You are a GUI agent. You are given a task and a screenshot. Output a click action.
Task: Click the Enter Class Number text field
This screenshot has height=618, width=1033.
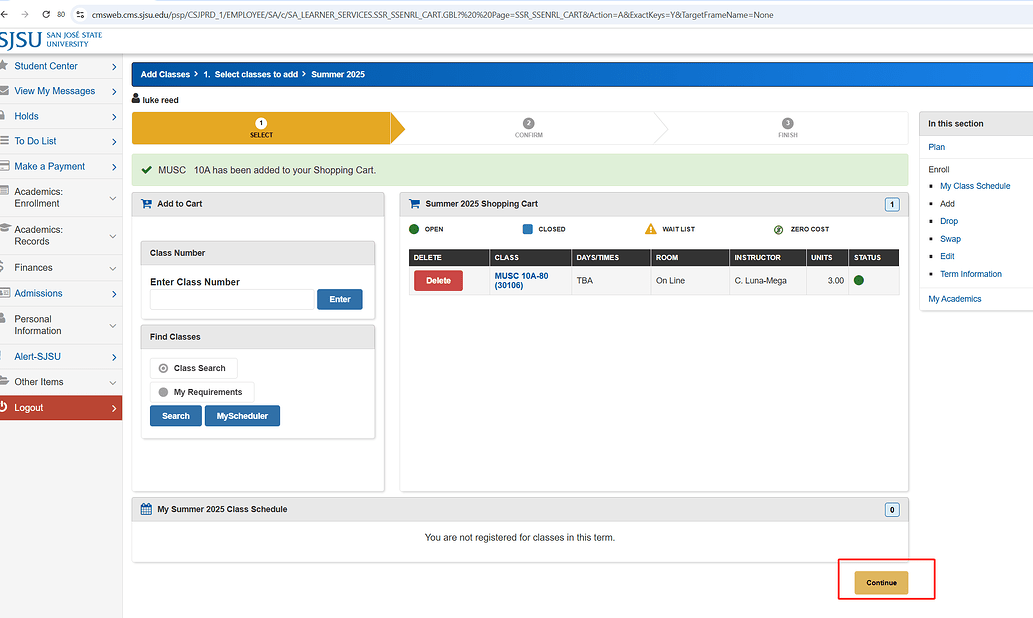click(x=232, y=299)
